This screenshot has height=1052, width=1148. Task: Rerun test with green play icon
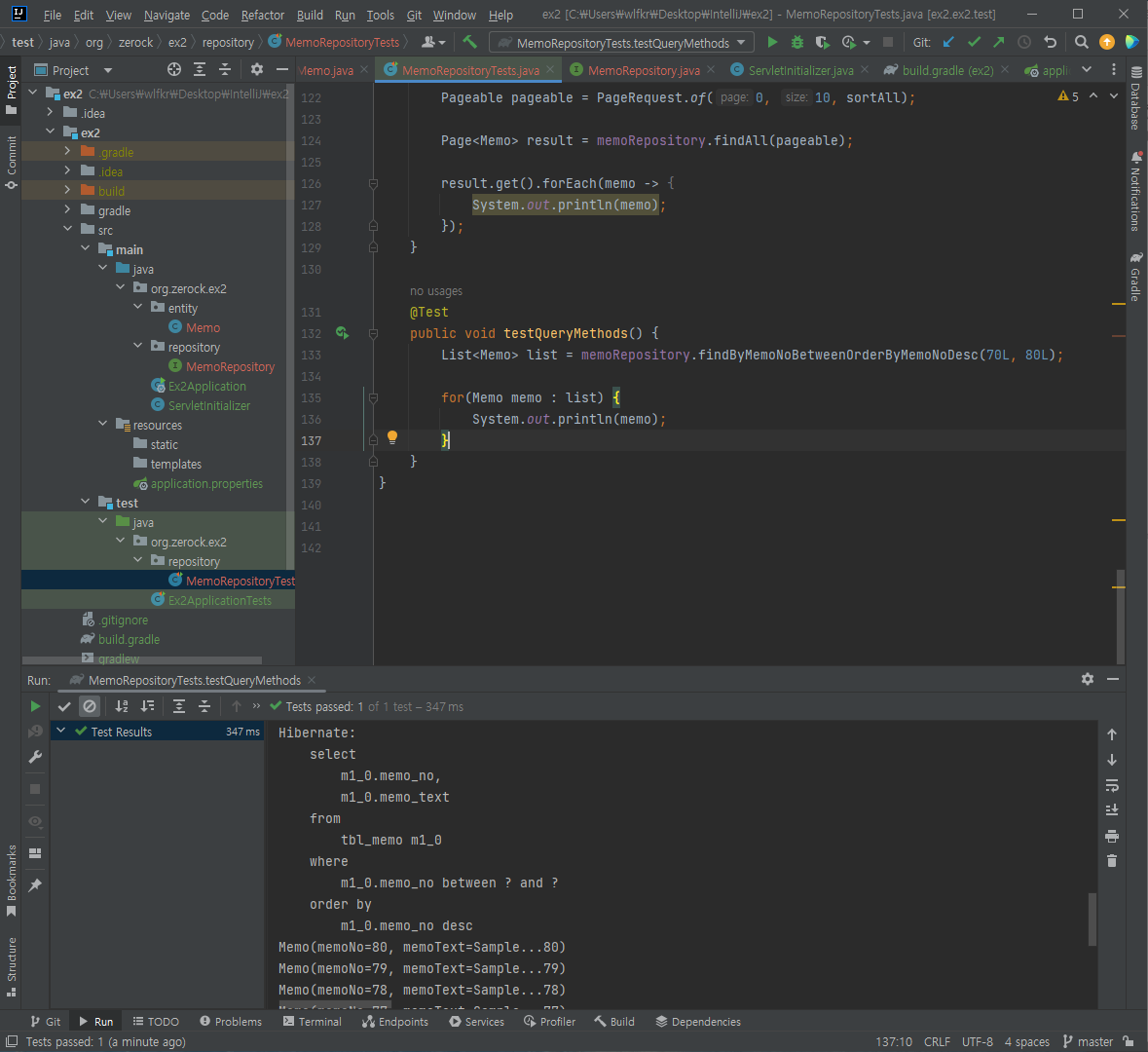coord(34,706)
